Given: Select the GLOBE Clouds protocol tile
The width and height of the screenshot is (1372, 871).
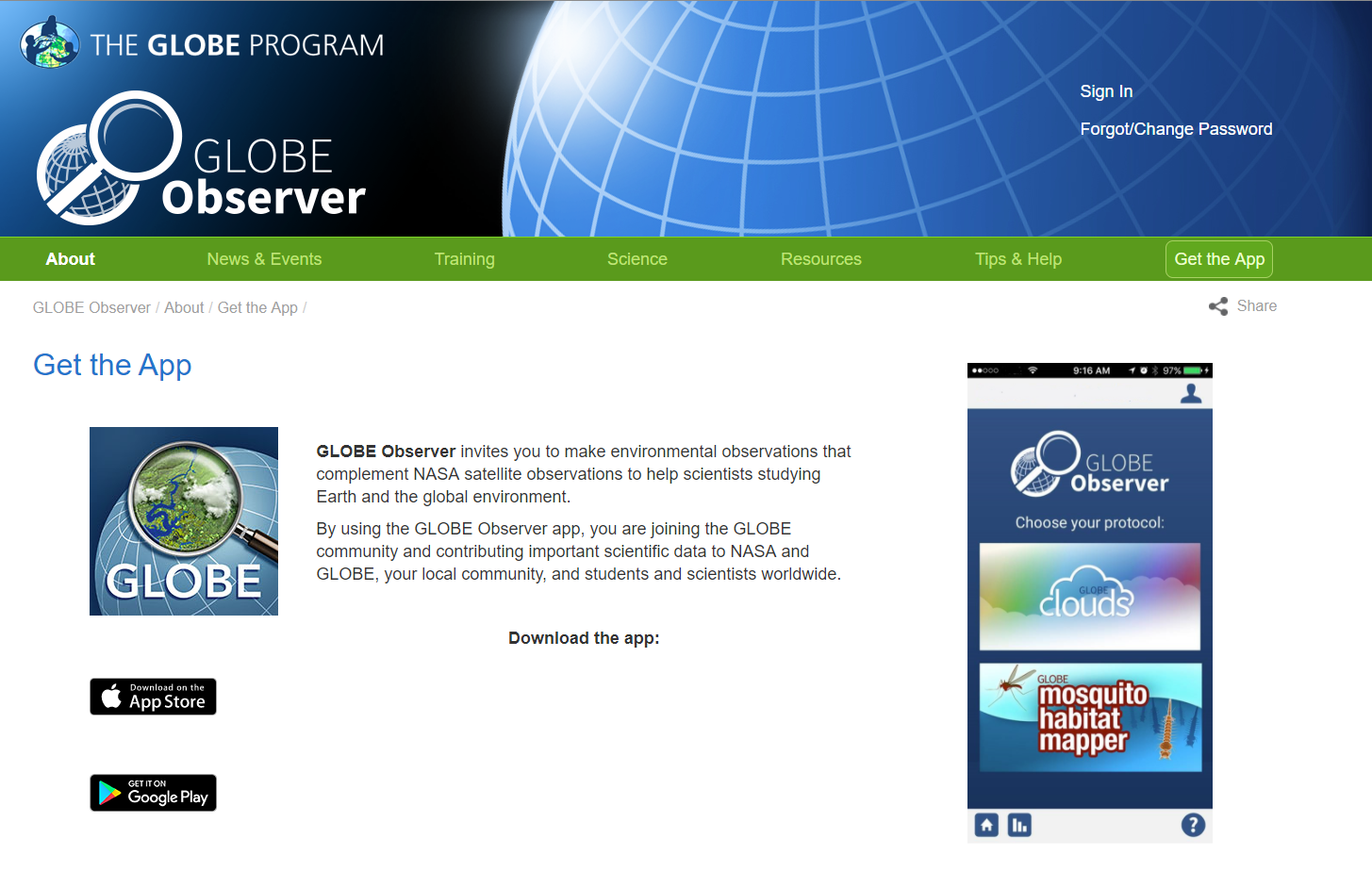Looking at the screenshot, I should pyautogui.click(x=1090, y=597).
